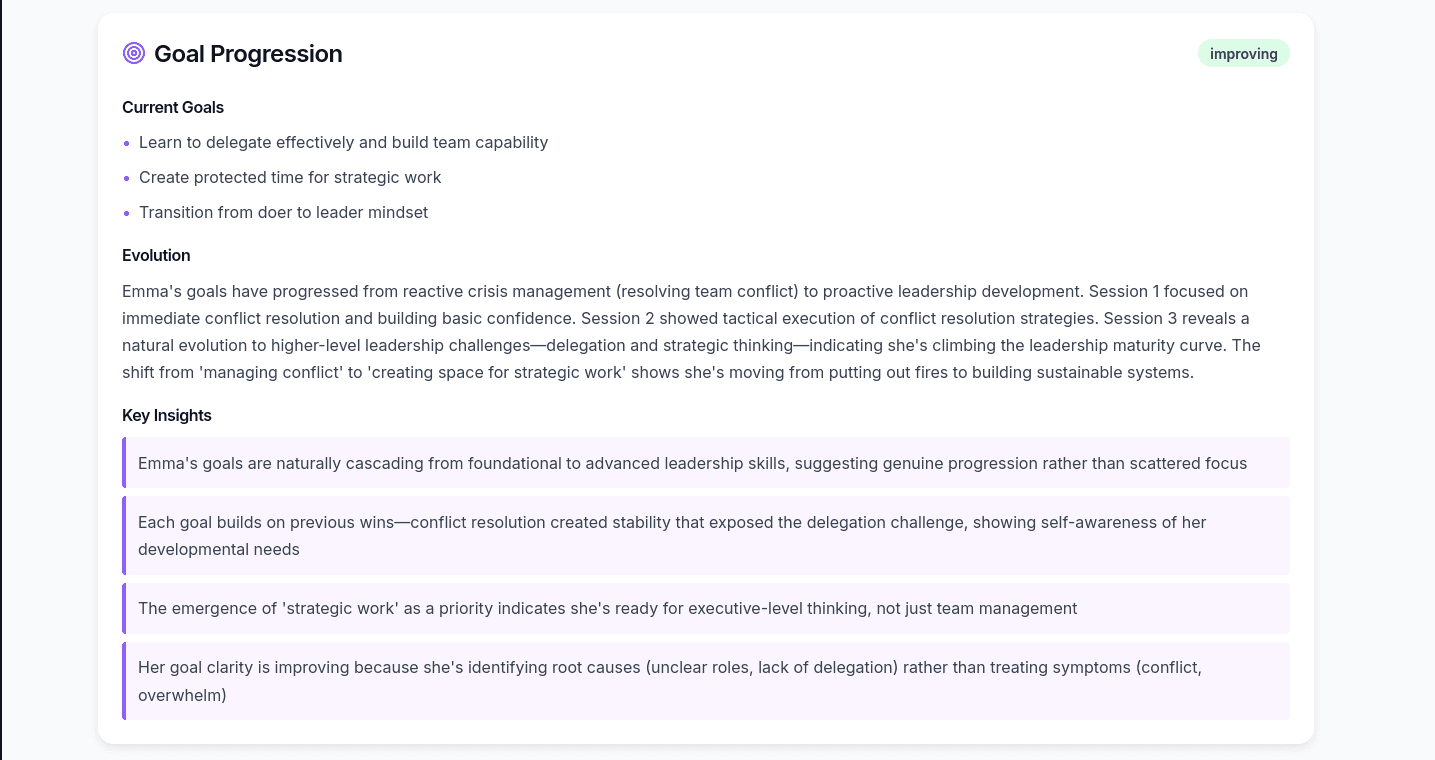Click the purple bullet before "Learn to delegate"
Viewport: 1435px width, 760px height.
tap(127, 143)
